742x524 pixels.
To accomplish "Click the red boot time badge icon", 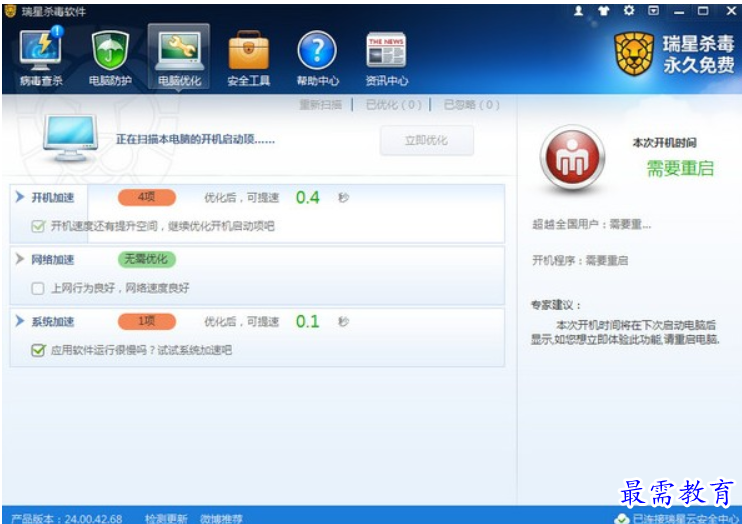I will click(x=572, y=158).
